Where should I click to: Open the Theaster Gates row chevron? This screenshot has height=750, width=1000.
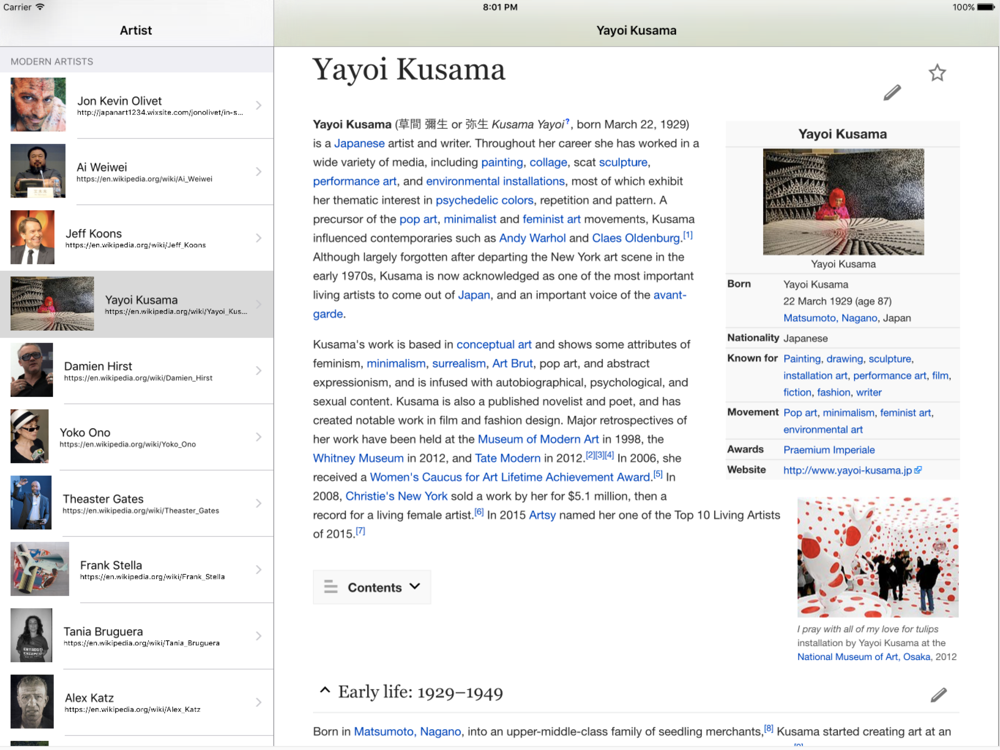[258, 503]
